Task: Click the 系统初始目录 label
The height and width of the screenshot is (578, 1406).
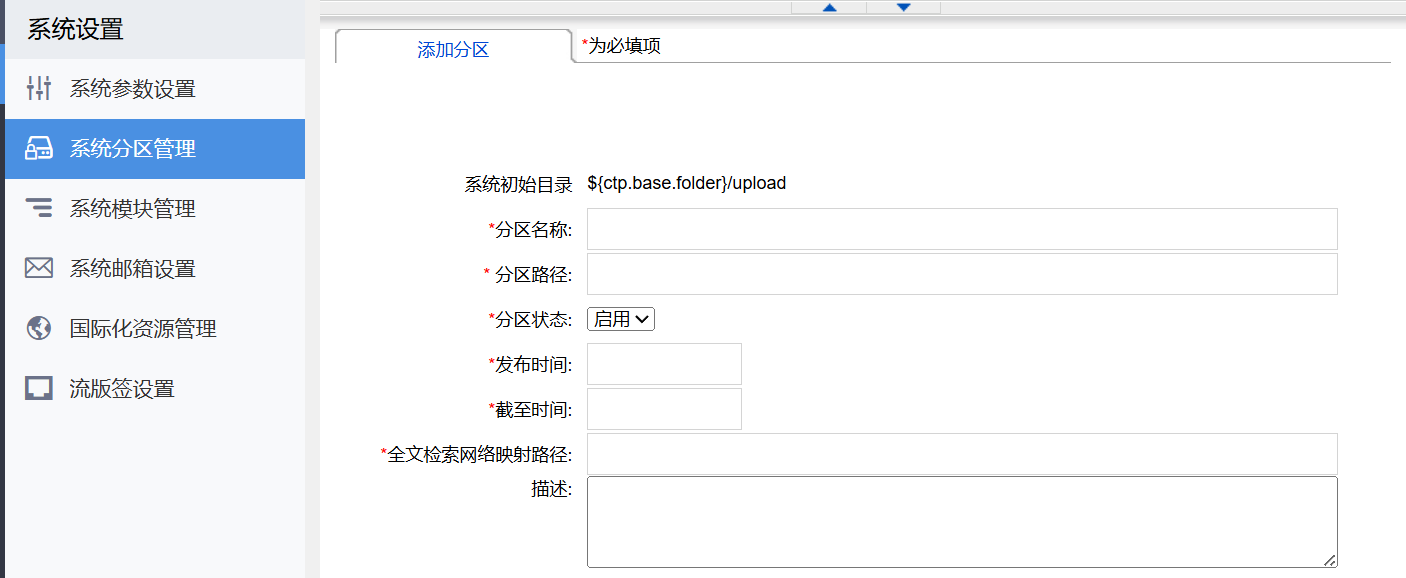Action: pos(518,184)
